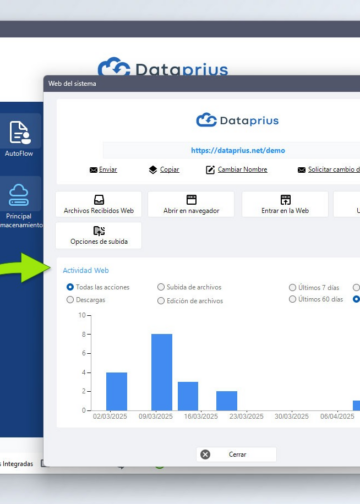Click the 06/04/2025 axis label

[337, 416]
